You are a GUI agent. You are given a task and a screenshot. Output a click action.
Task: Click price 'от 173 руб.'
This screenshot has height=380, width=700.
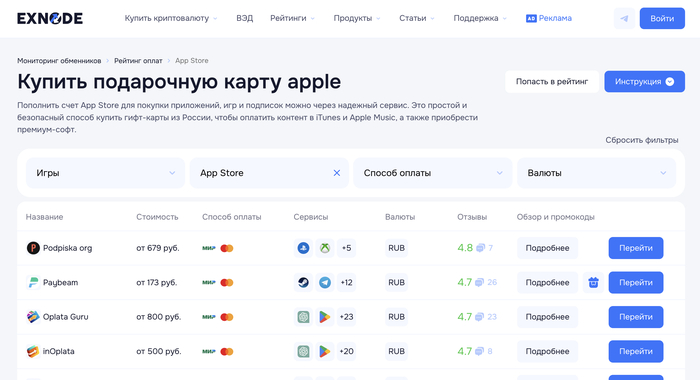(157, 282)
